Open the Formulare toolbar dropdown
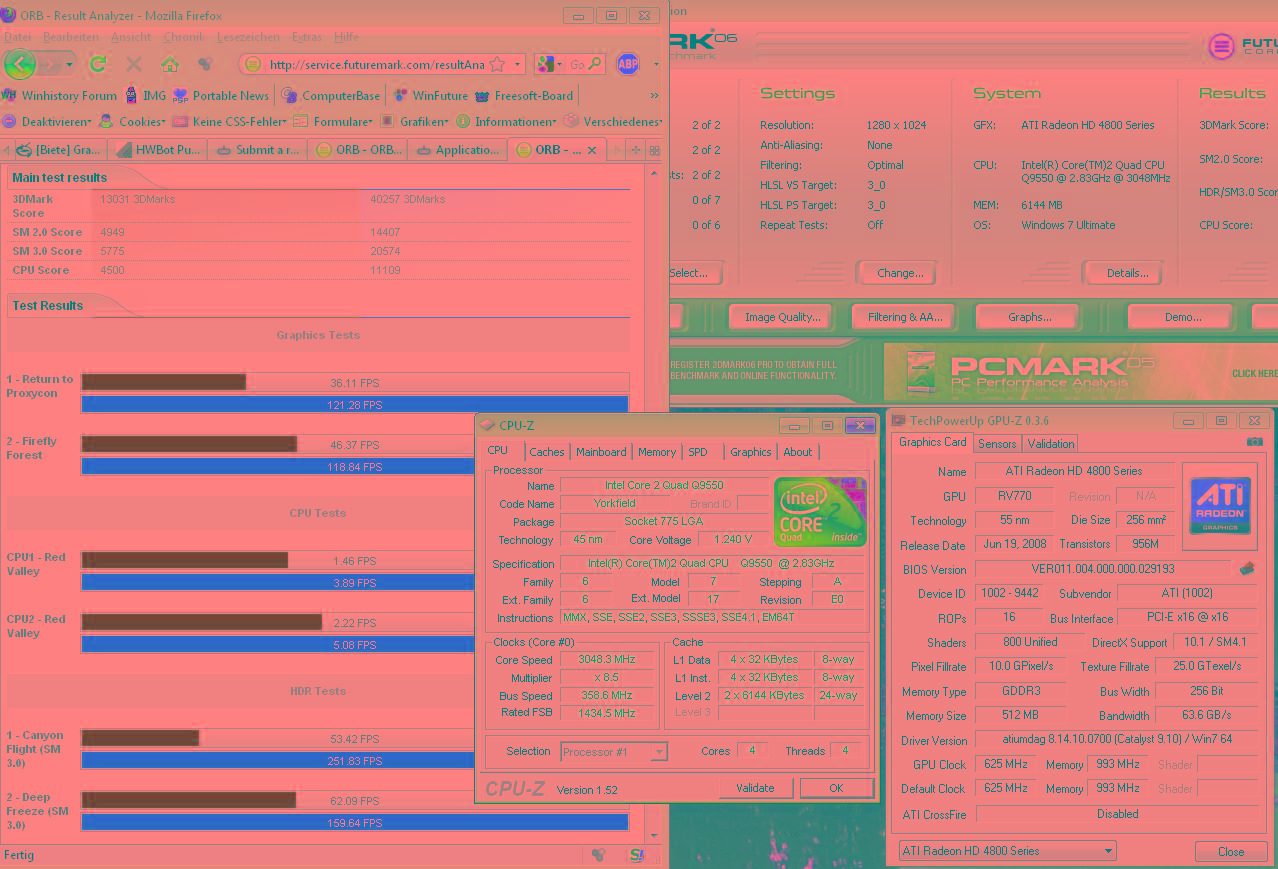Image resolution: width=1278 pixels, height=869 pixels. click(334, 121)
